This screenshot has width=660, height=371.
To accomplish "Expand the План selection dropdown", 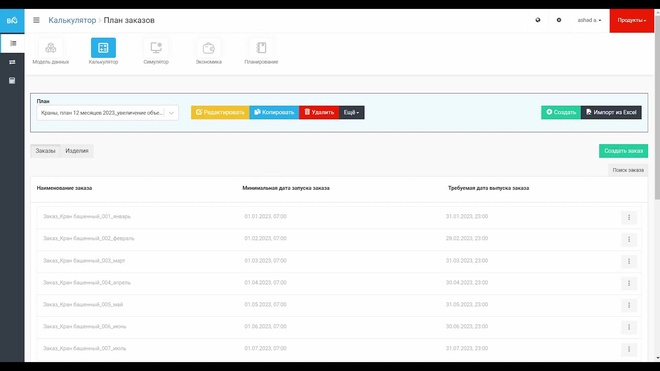I will point(107,113).
